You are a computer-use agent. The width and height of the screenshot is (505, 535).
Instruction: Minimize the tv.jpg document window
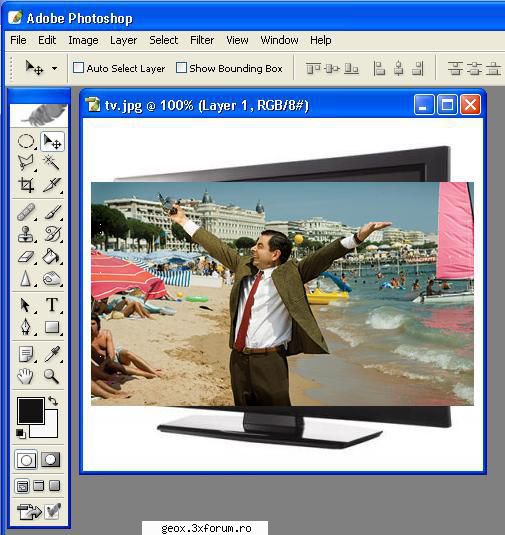tap(424, 104)
